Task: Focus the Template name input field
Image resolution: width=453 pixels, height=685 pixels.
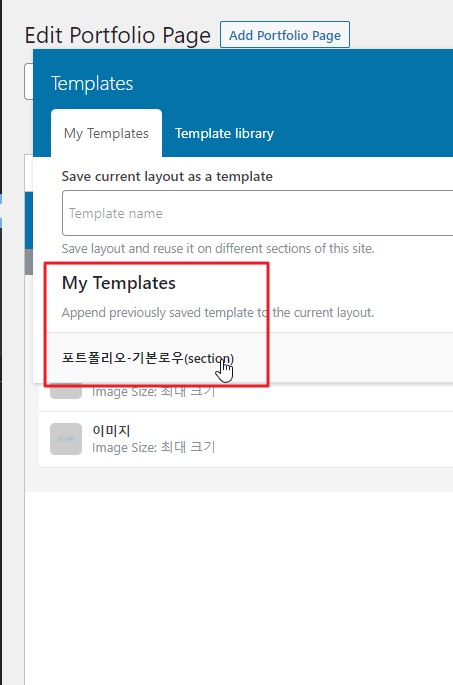Action: (258, 213)
